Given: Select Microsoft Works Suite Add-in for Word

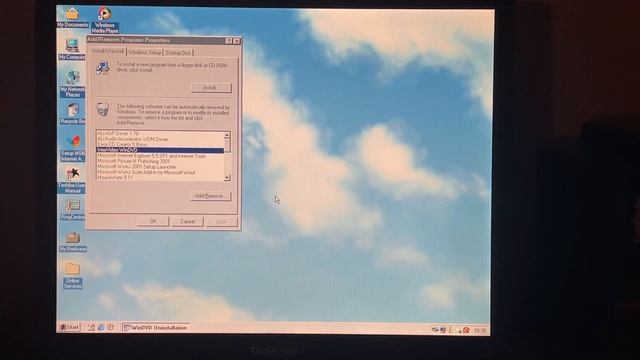Looking at the screenshot, I should [x=160, y=172].
